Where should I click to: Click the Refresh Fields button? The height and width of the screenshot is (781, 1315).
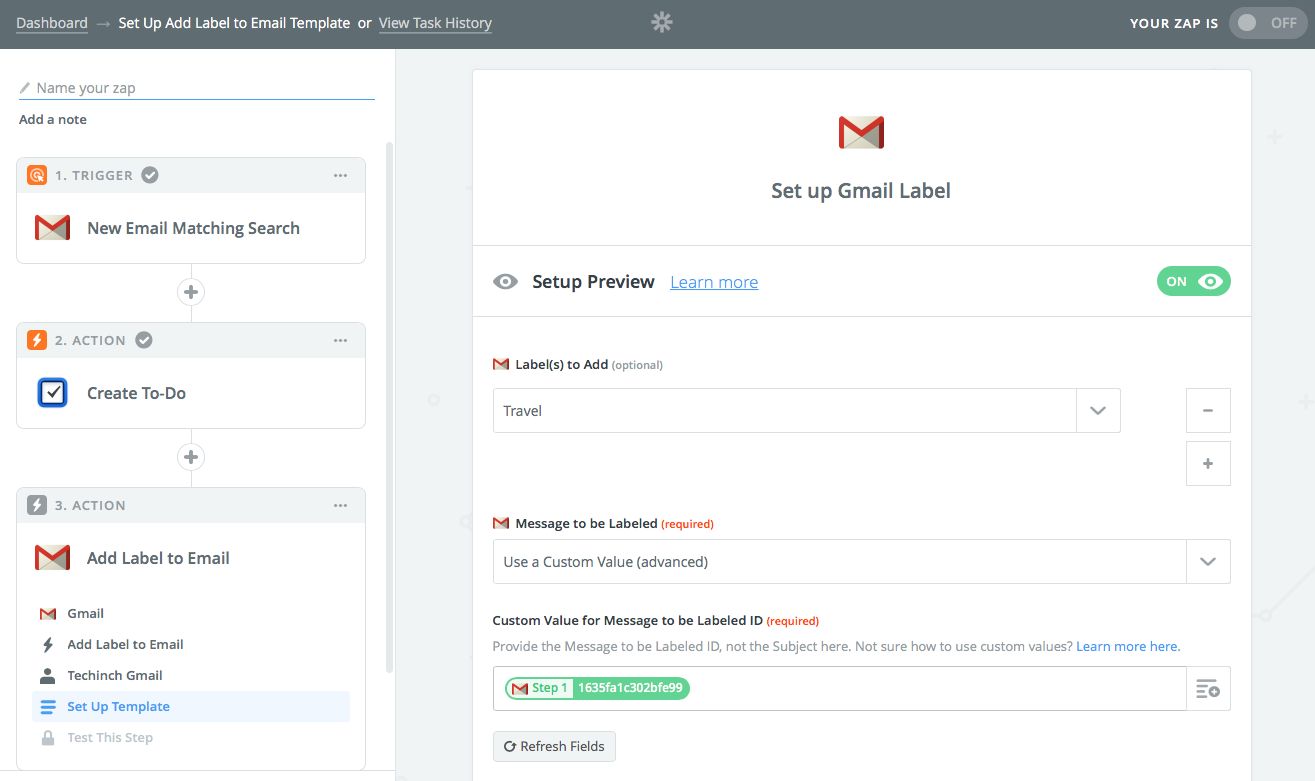[x=554, y=746]
